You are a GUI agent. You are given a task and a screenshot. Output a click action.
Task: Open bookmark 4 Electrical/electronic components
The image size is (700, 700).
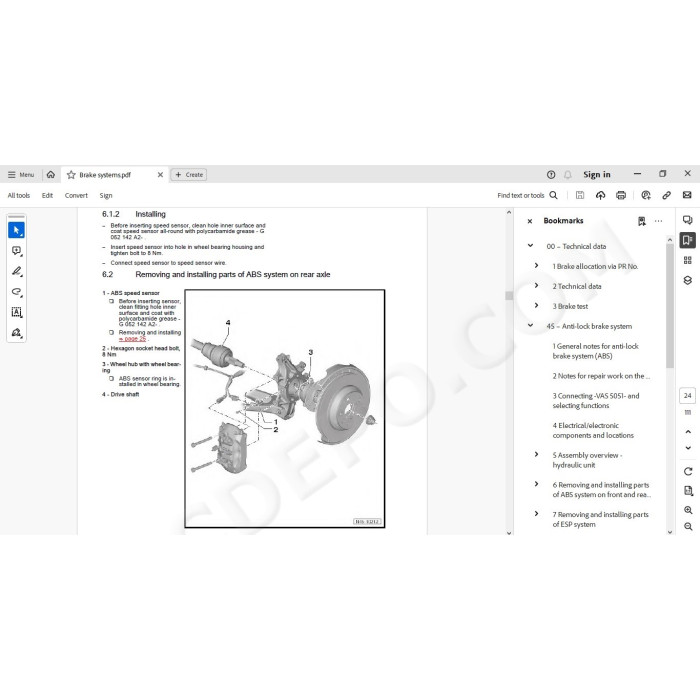(x=593, y=430)
